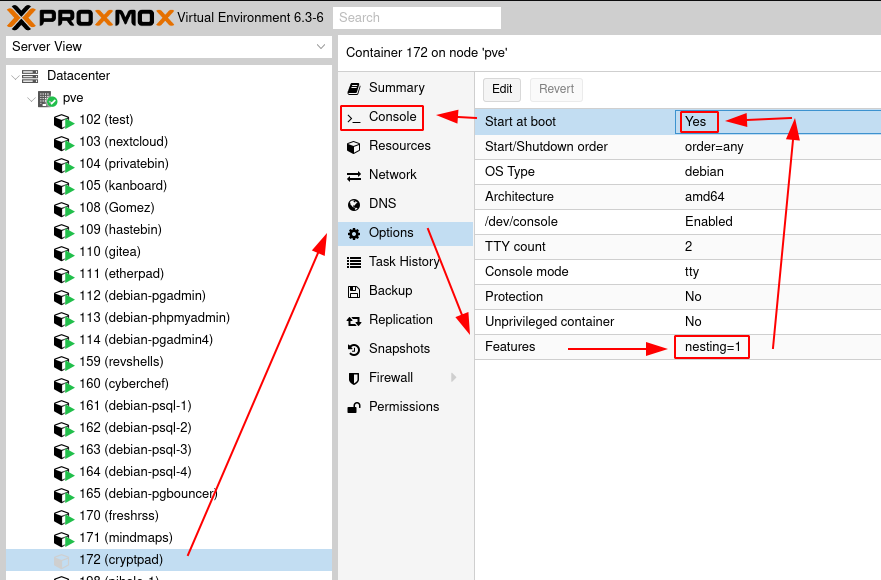Collapse the pve node expander

coord(31,99)
